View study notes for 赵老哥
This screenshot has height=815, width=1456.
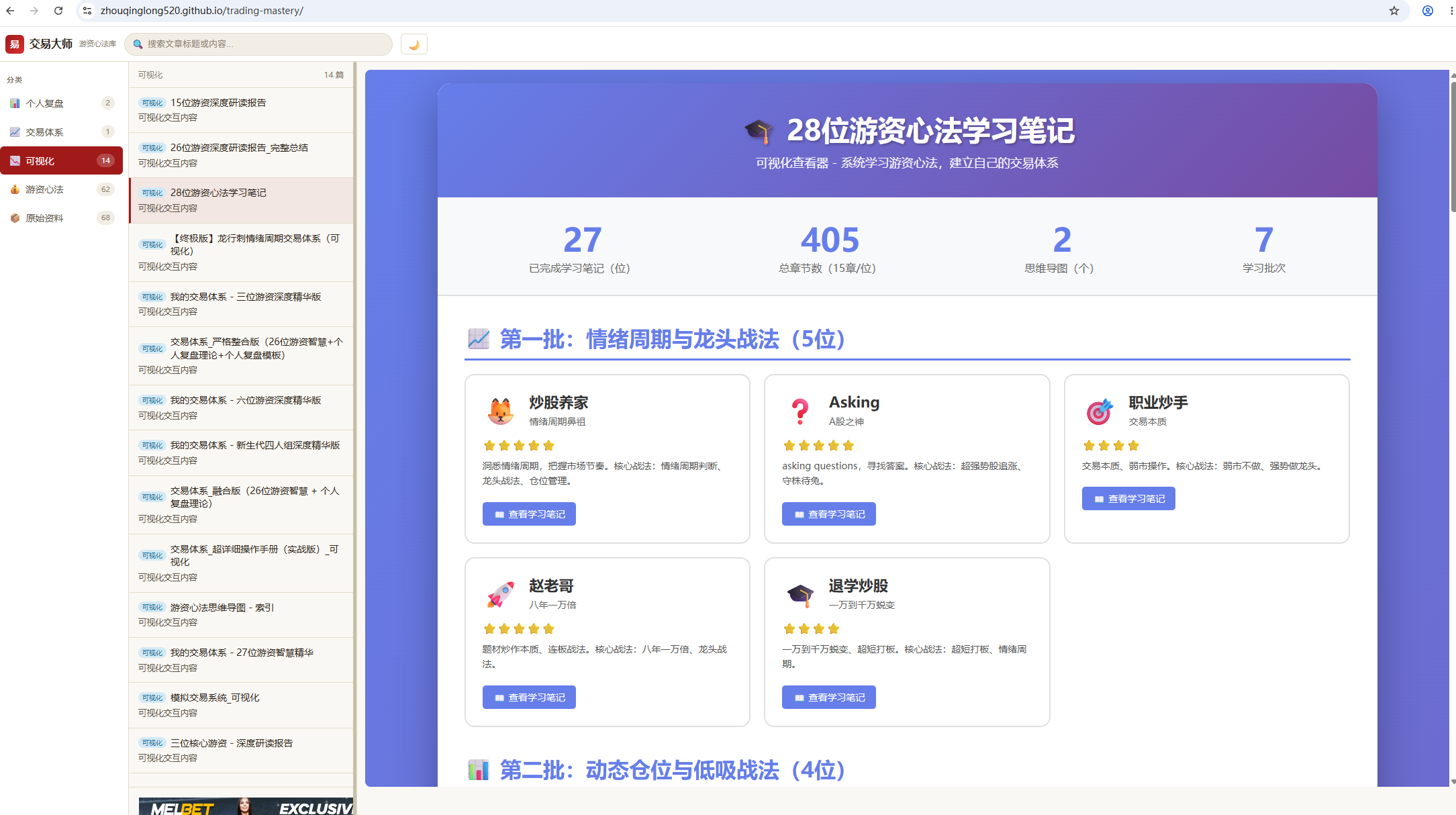click(x=529, y=698)
